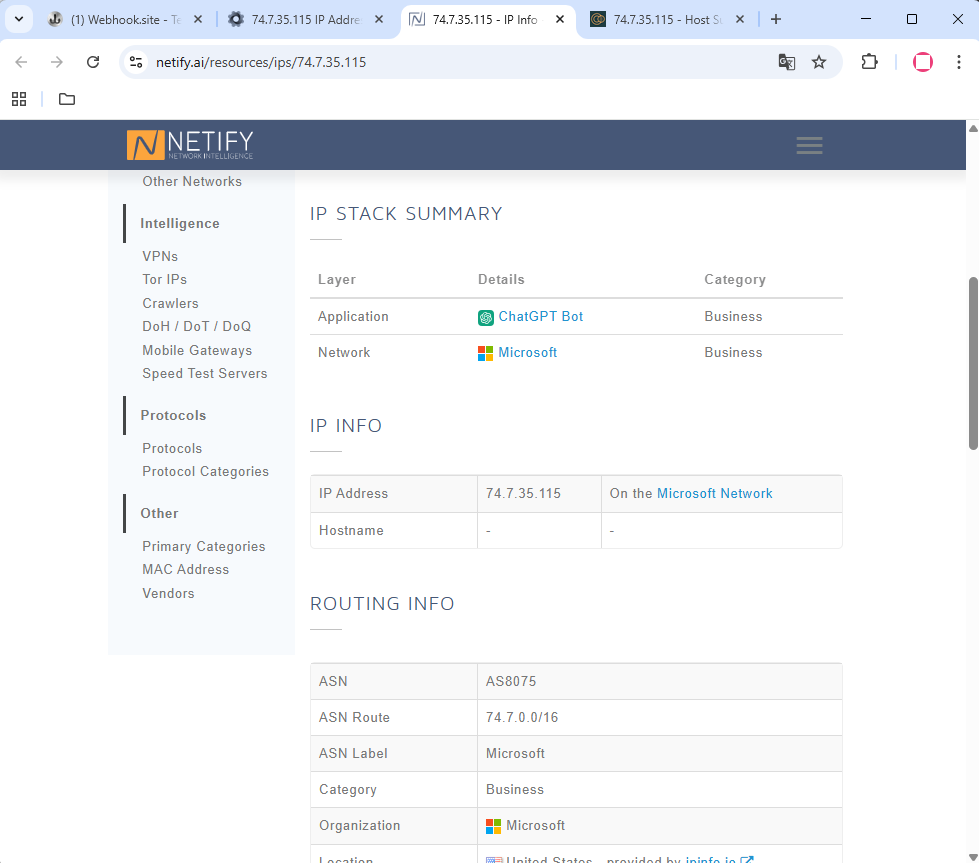979x863 pixels.
Task: Open DoH / DoT / DoQ link
Action: (x=196, y=326)
